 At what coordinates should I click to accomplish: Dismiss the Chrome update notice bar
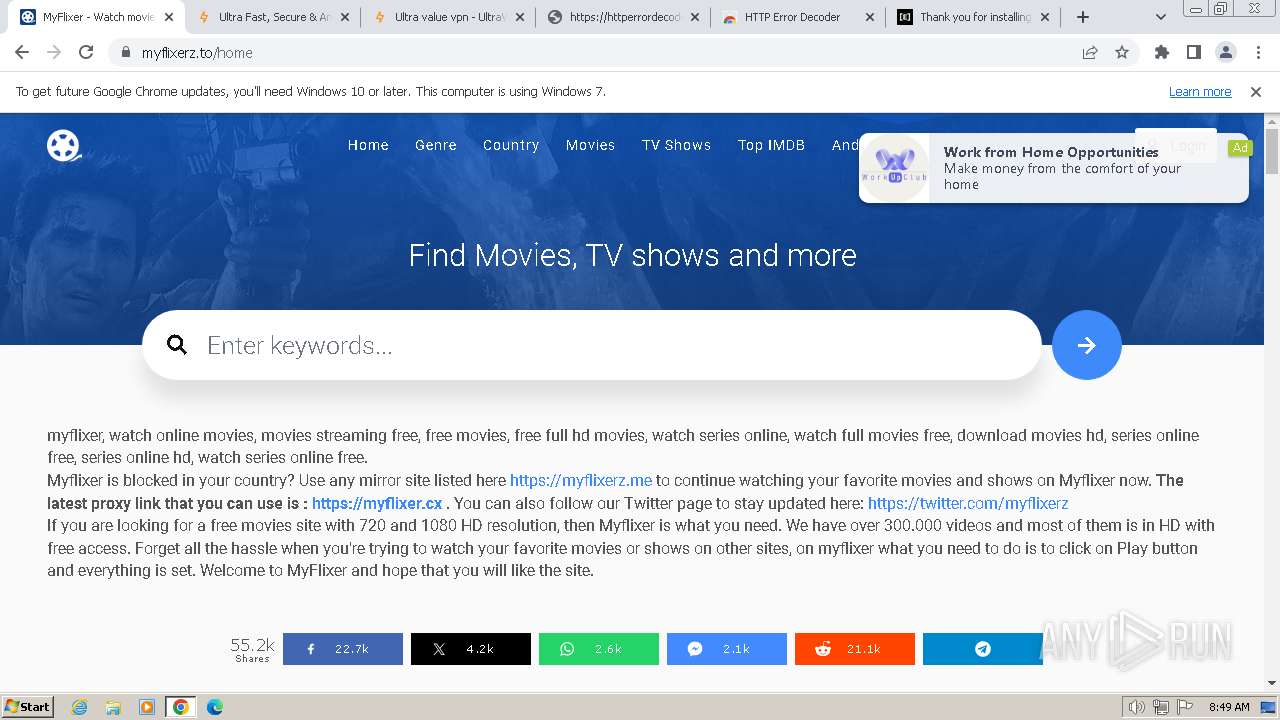point(1256,91)
